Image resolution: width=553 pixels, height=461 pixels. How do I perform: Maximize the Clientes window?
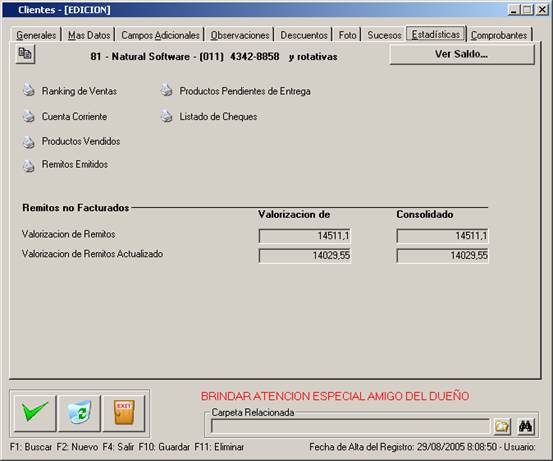click(527, 10)
